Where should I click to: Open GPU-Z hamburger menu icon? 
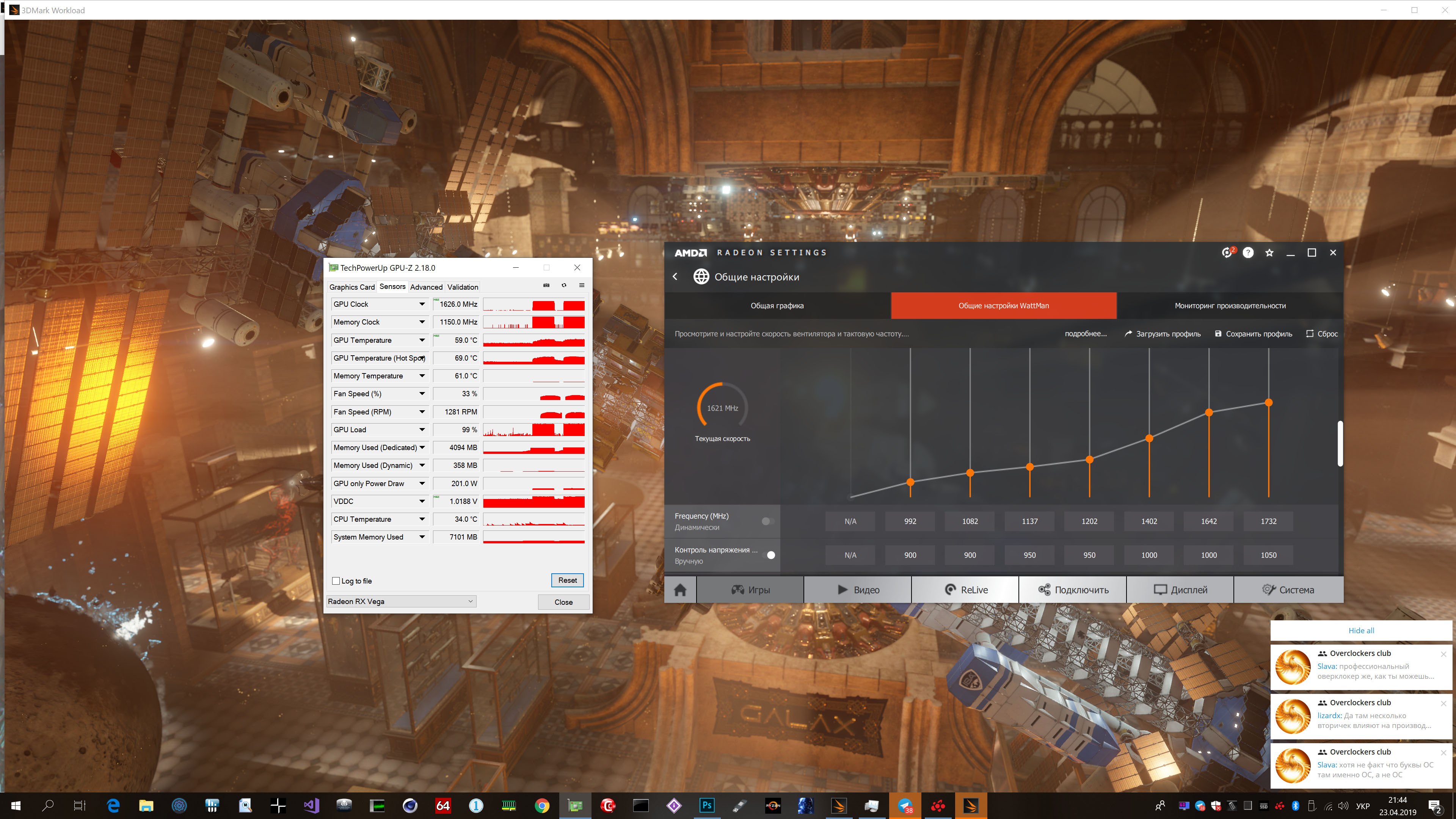tap(582, 286)
